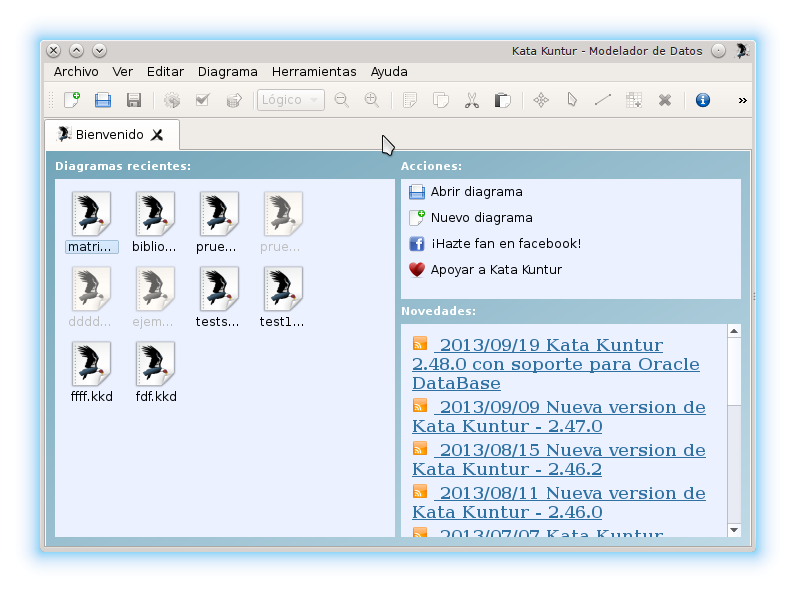Click the floppy disk save icon

(x=134, y=100)
